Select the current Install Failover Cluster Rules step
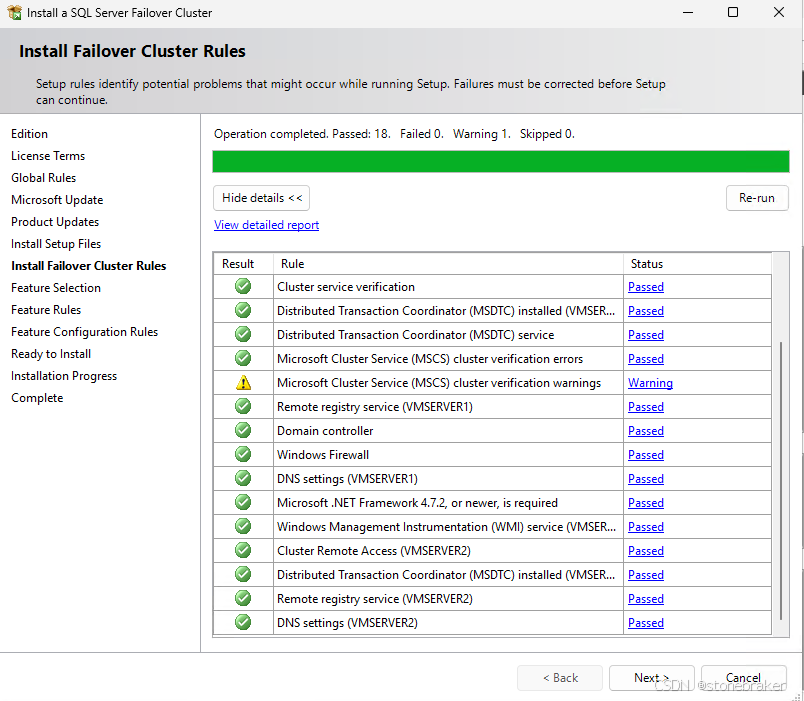The width and height of the screenshot is (804, 701). tap(89, 266)
